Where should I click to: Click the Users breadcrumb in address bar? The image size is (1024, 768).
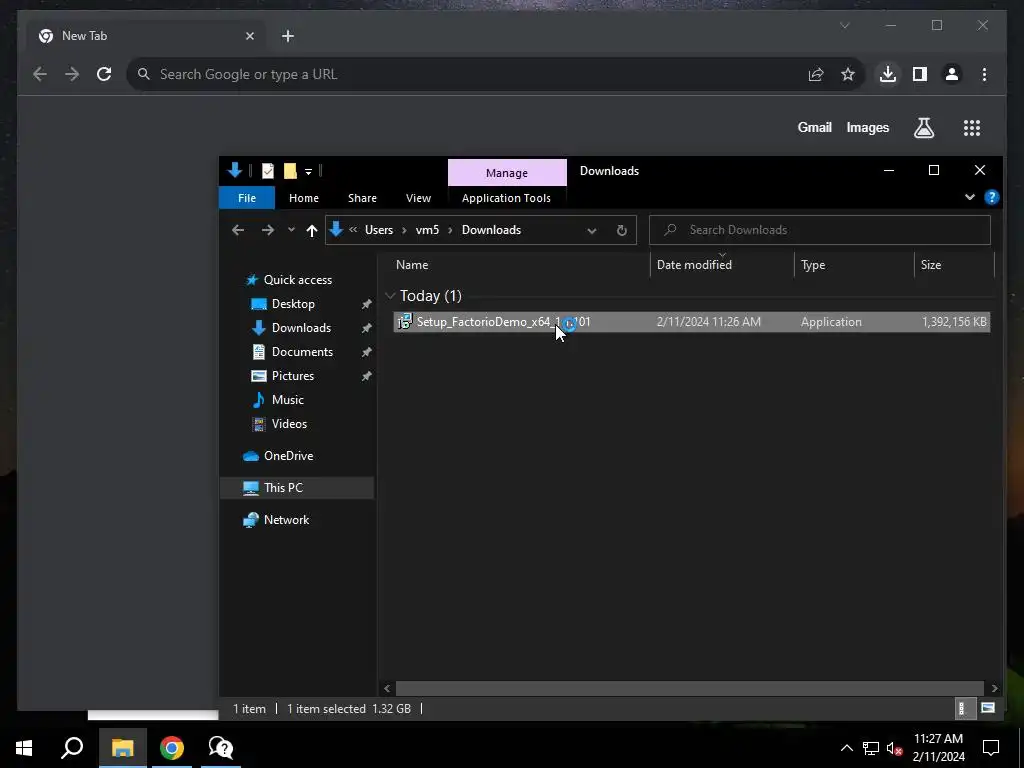[x=379, y=230]
